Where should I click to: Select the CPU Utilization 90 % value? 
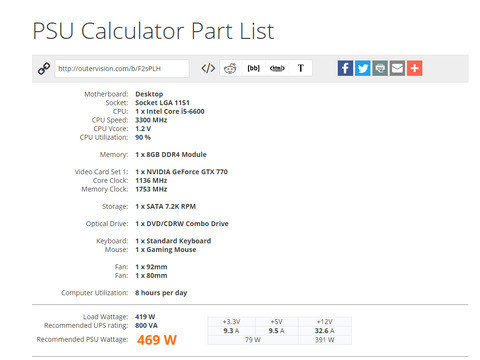click(x=143, y=137)
